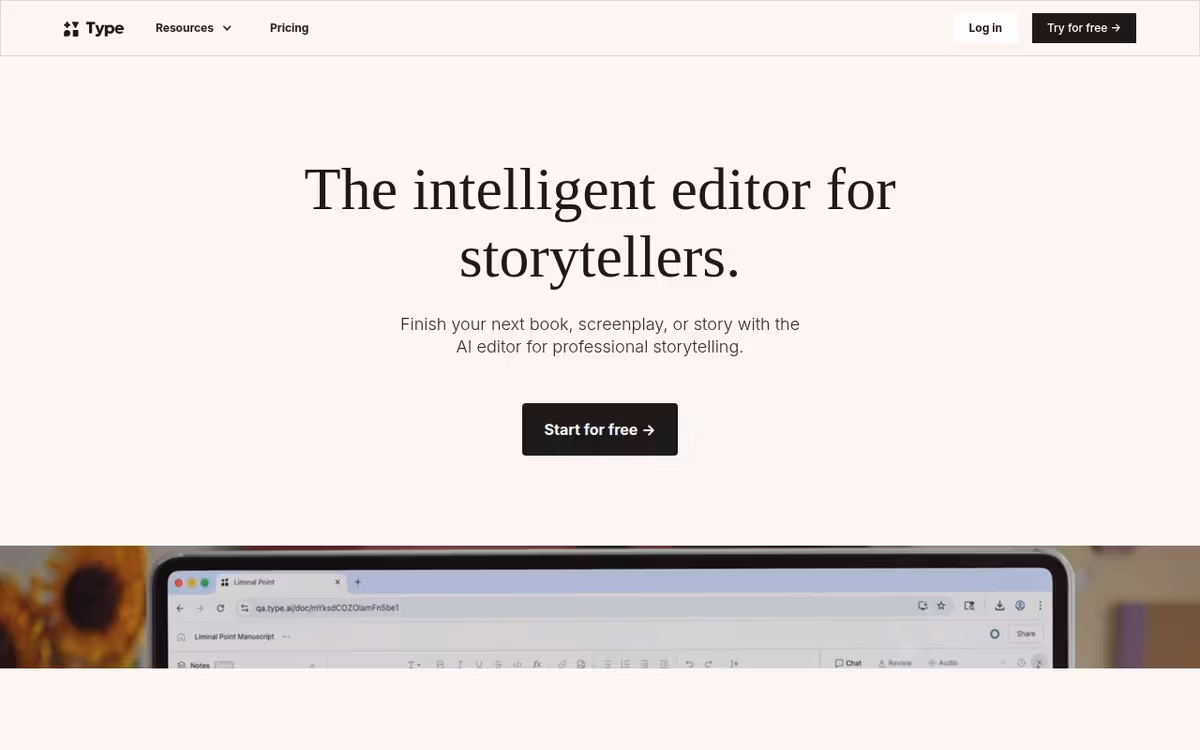Click the Type logo in the header

tap(94, 28)
